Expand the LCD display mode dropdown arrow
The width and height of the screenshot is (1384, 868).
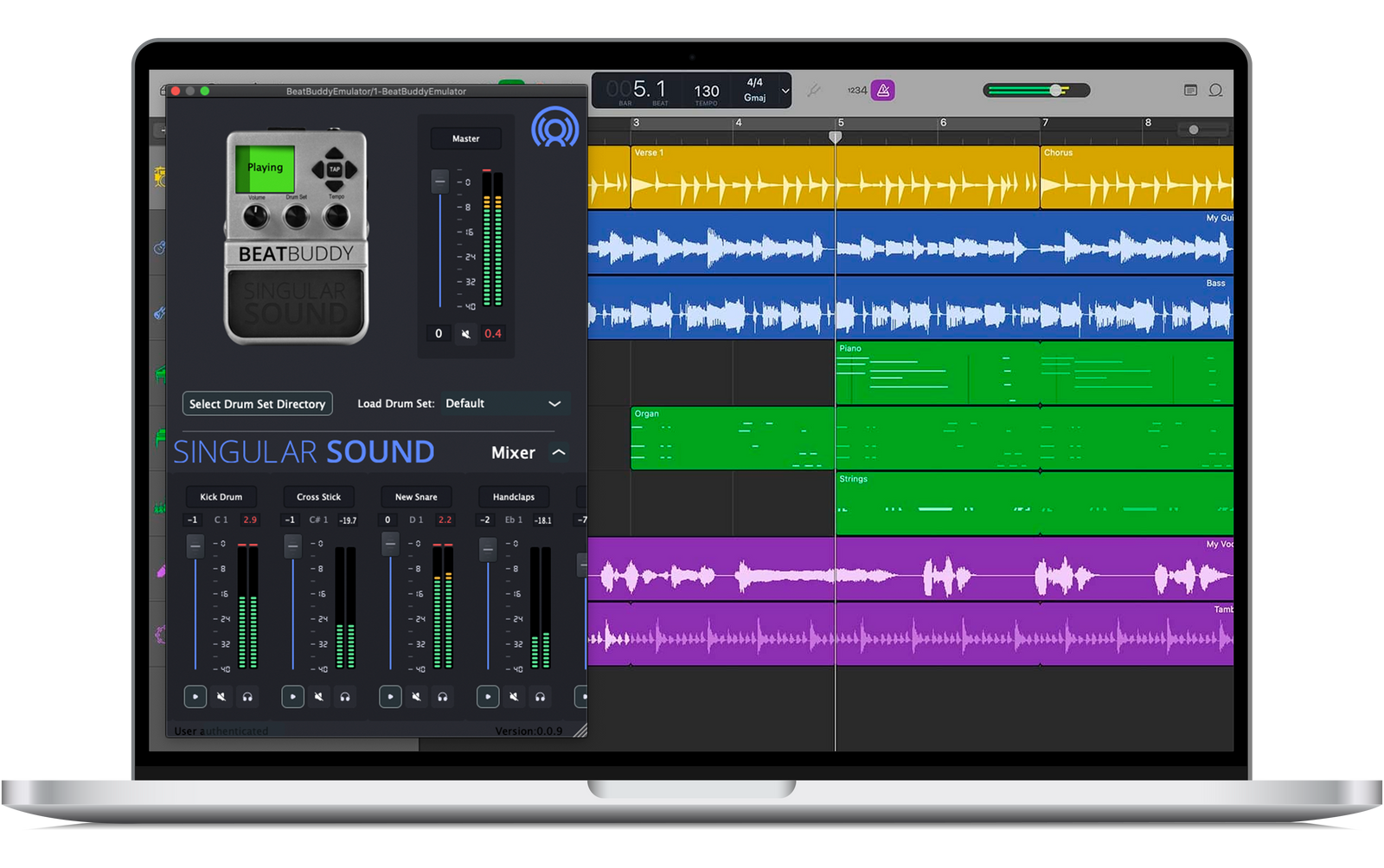pyautogui.click(x=785, y=91)
